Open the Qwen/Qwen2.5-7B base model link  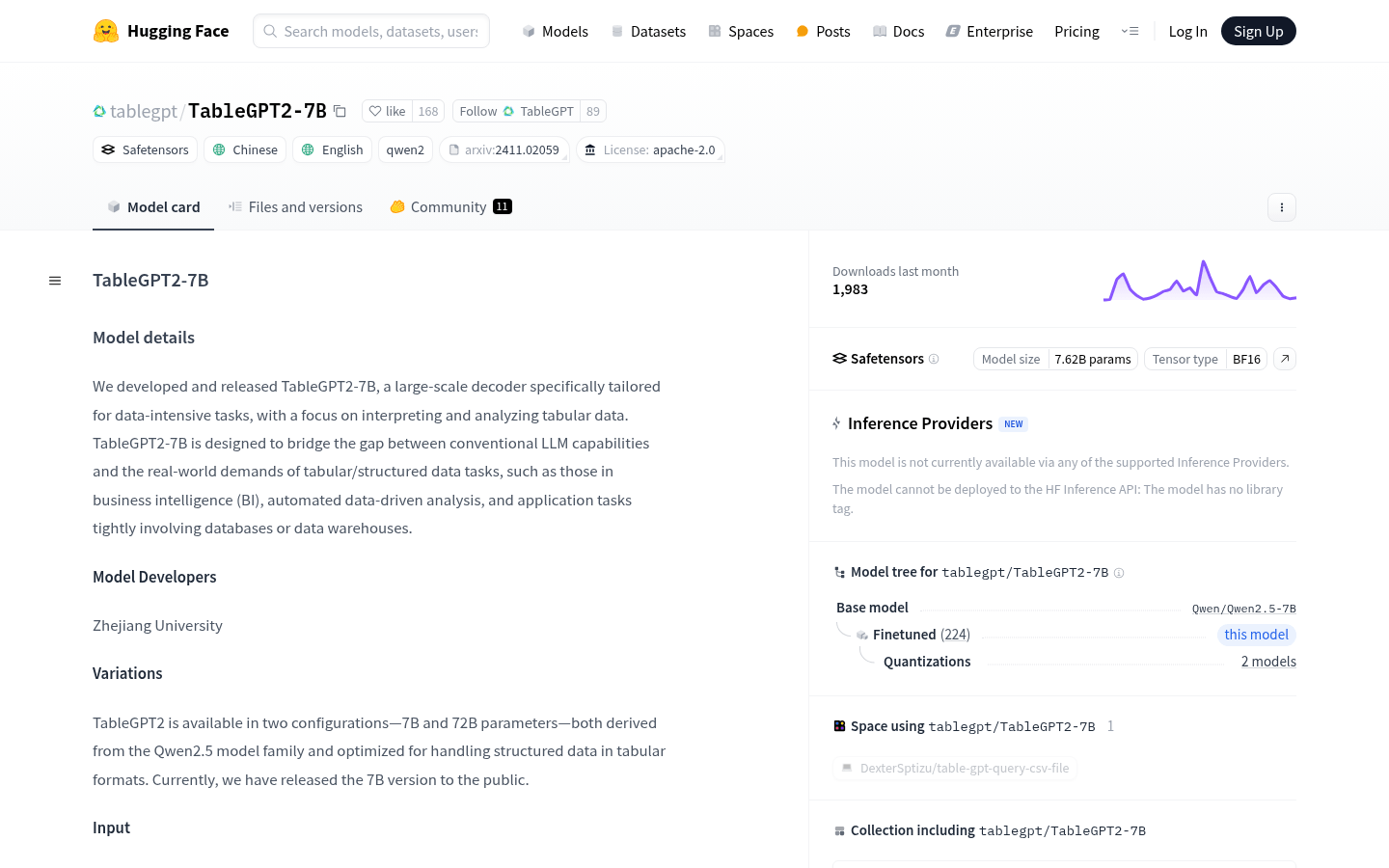[1243, 609]
